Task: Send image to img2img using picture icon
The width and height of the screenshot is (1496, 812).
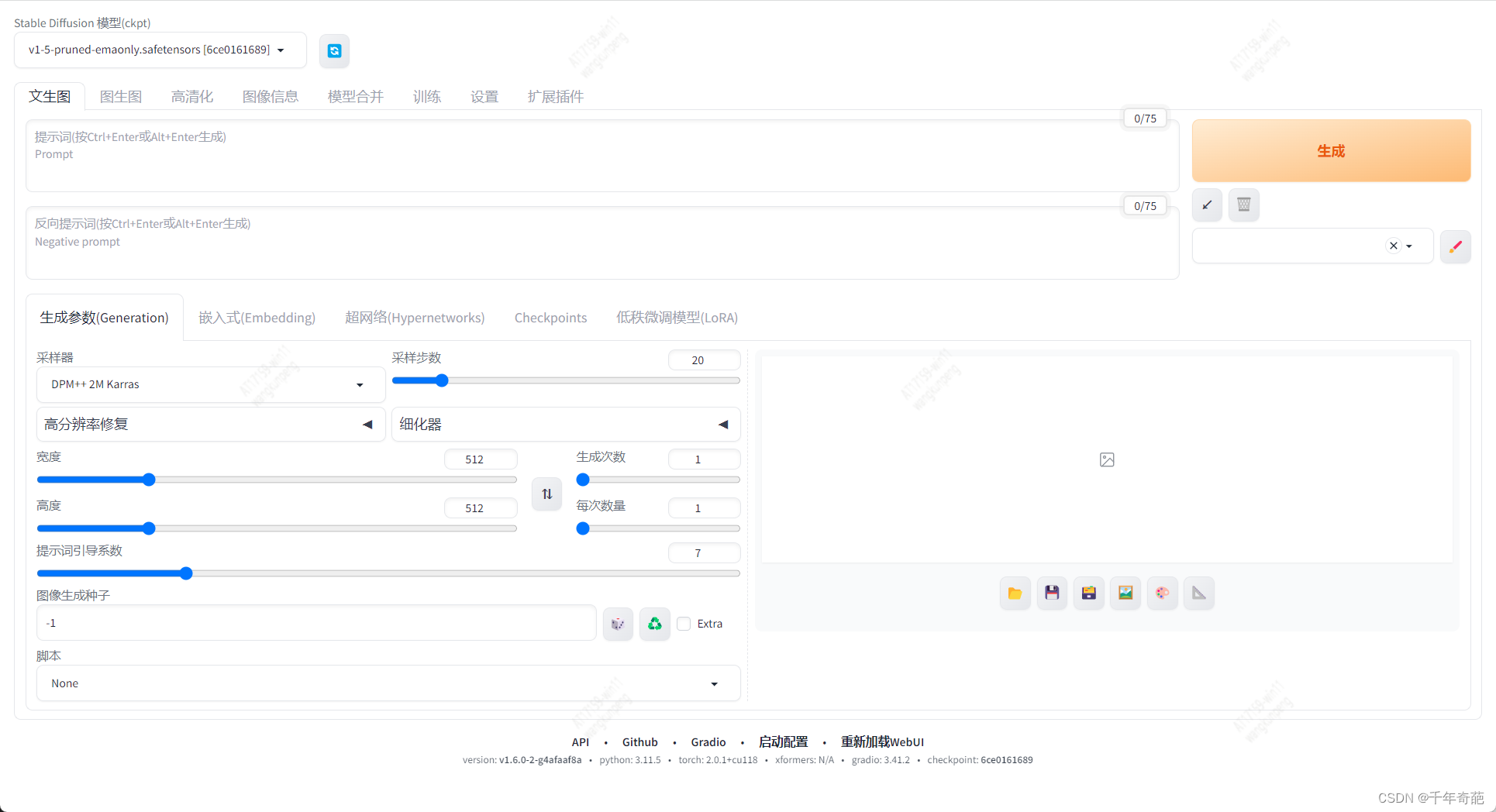Action: tap(1125, 594)
